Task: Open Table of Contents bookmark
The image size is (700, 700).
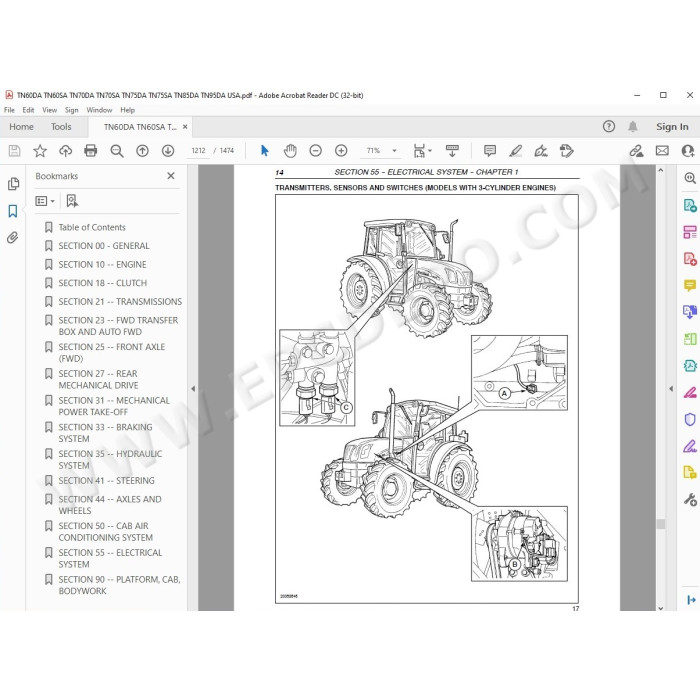Action: point(92,227)
